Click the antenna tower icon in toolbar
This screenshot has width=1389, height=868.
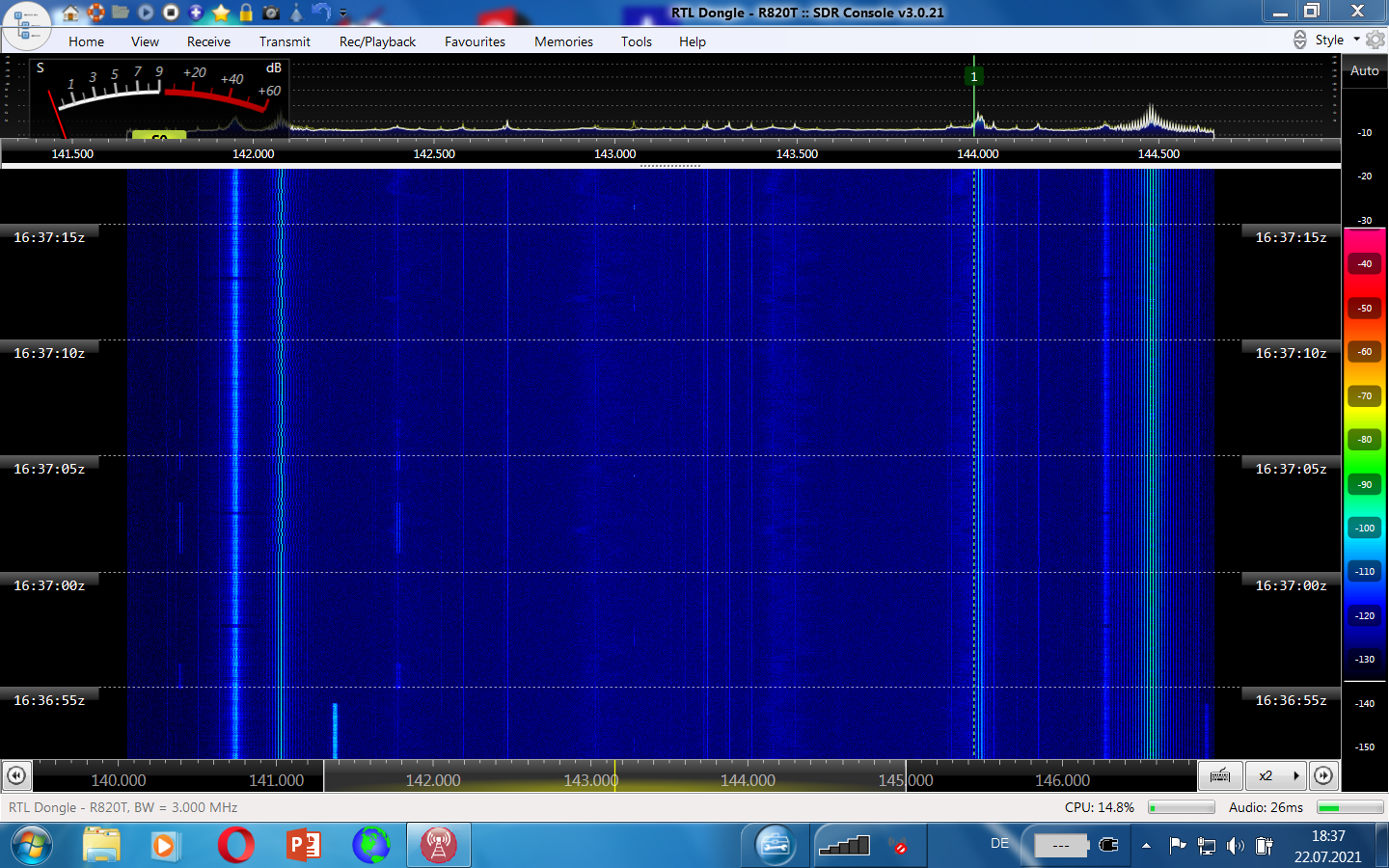coord(296,13)
